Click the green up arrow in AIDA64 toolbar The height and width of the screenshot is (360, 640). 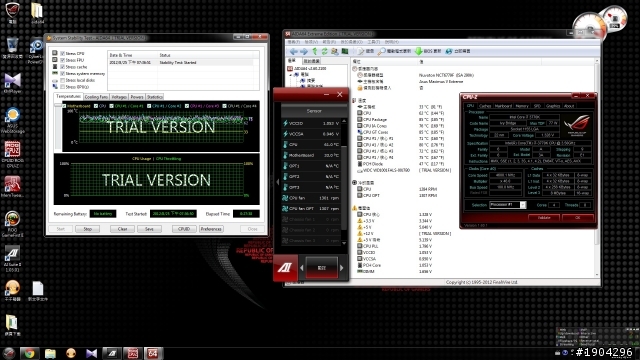pyautogui.click(x=315, y=51)
